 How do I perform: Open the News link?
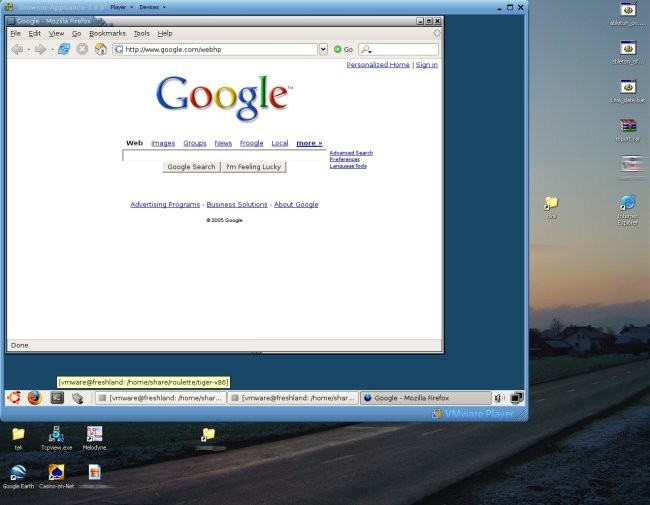coord(223,143)
